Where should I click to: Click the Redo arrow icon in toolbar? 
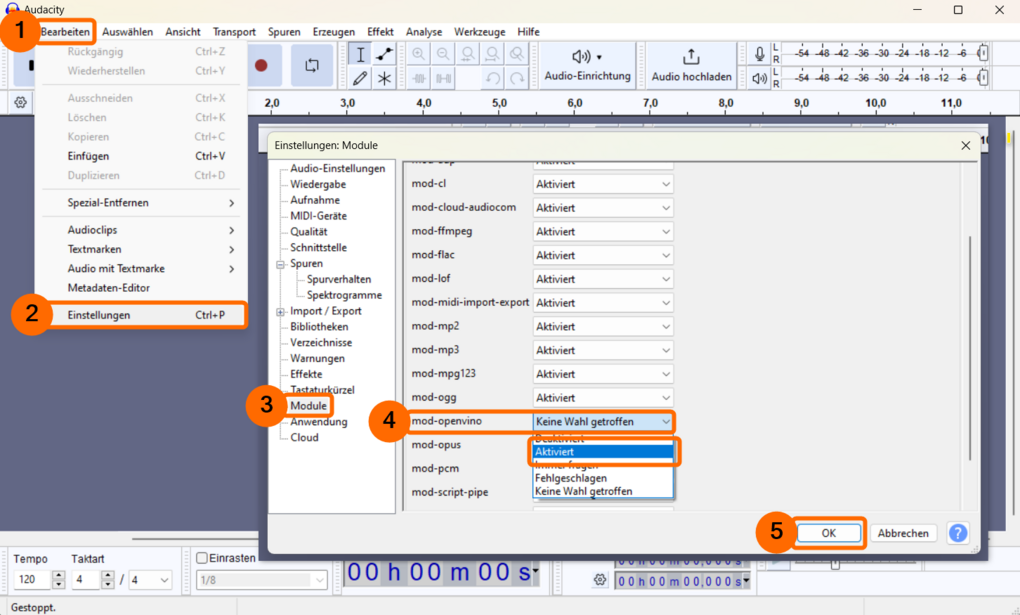click(x=517, y=79)
